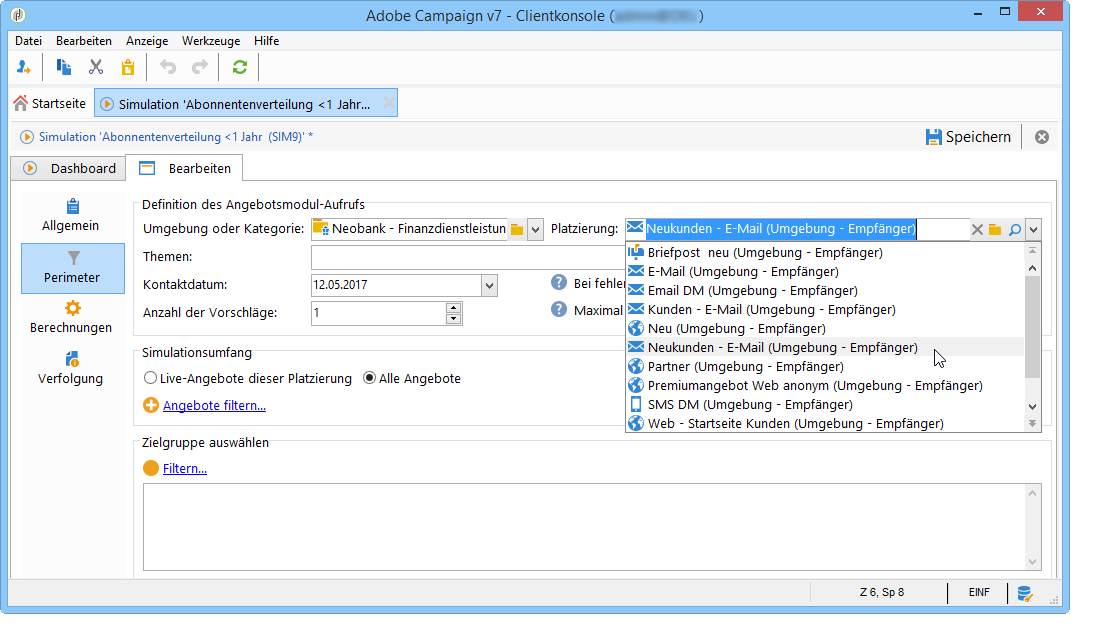Click the paste clipboard icon

128,67
